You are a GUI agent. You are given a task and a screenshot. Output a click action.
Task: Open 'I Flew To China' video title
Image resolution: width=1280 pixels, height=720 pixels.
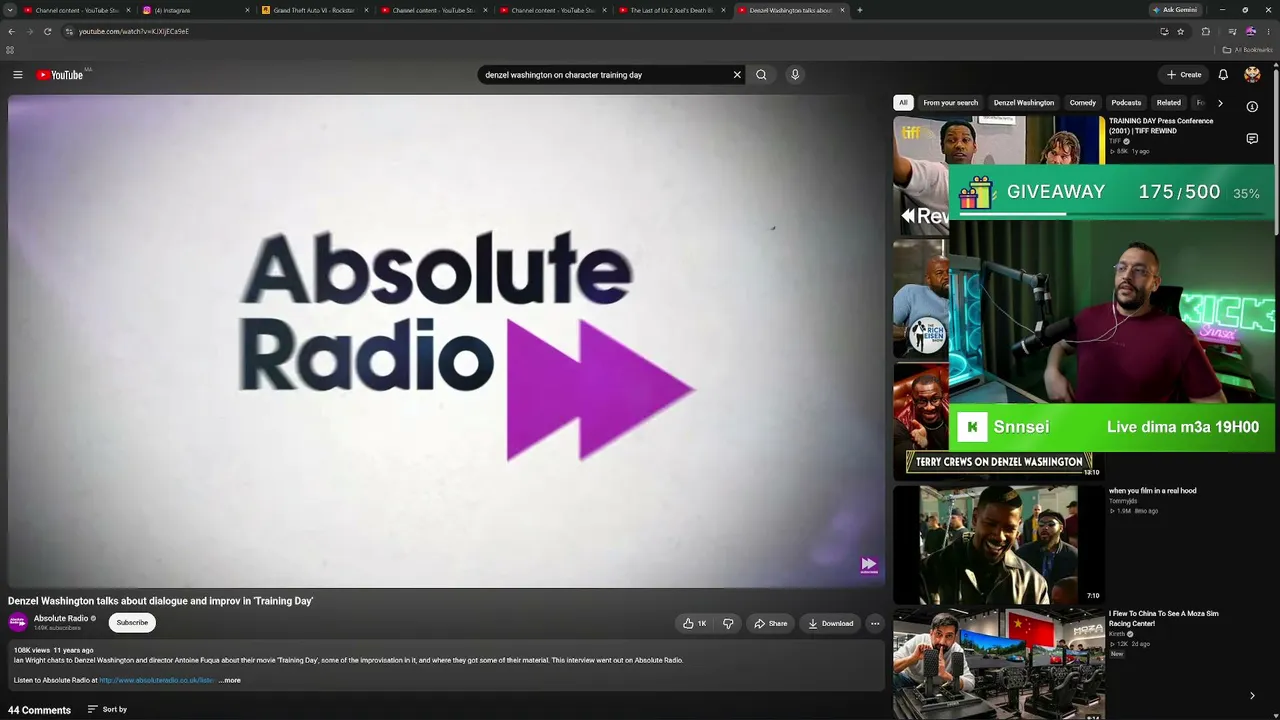1164,618
